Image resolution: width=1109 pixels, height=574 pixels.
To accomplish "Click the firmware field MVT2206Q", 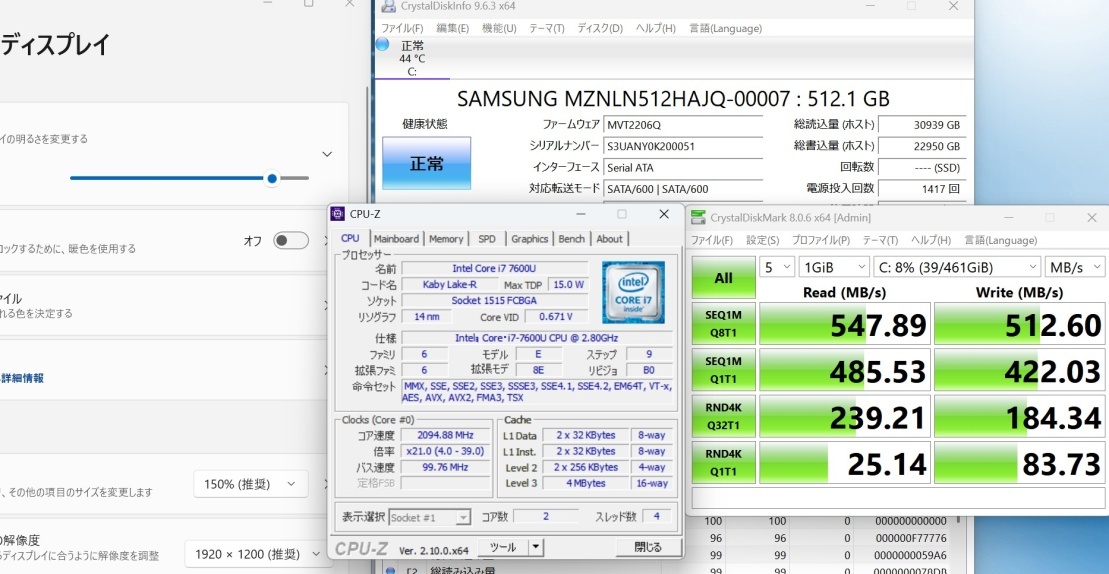I will (x=683, y=125).
